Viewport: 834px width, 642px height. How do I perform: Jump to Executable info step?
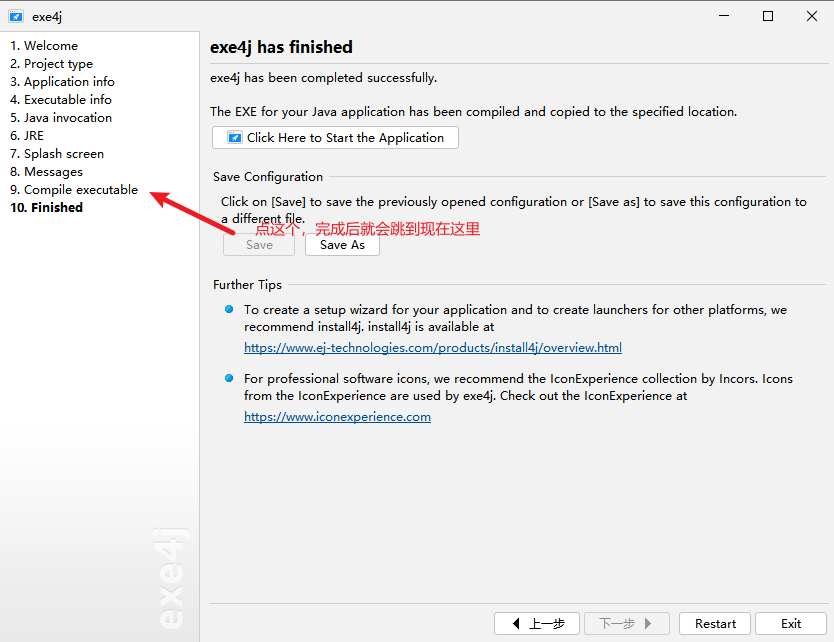(x=61, y=100)
